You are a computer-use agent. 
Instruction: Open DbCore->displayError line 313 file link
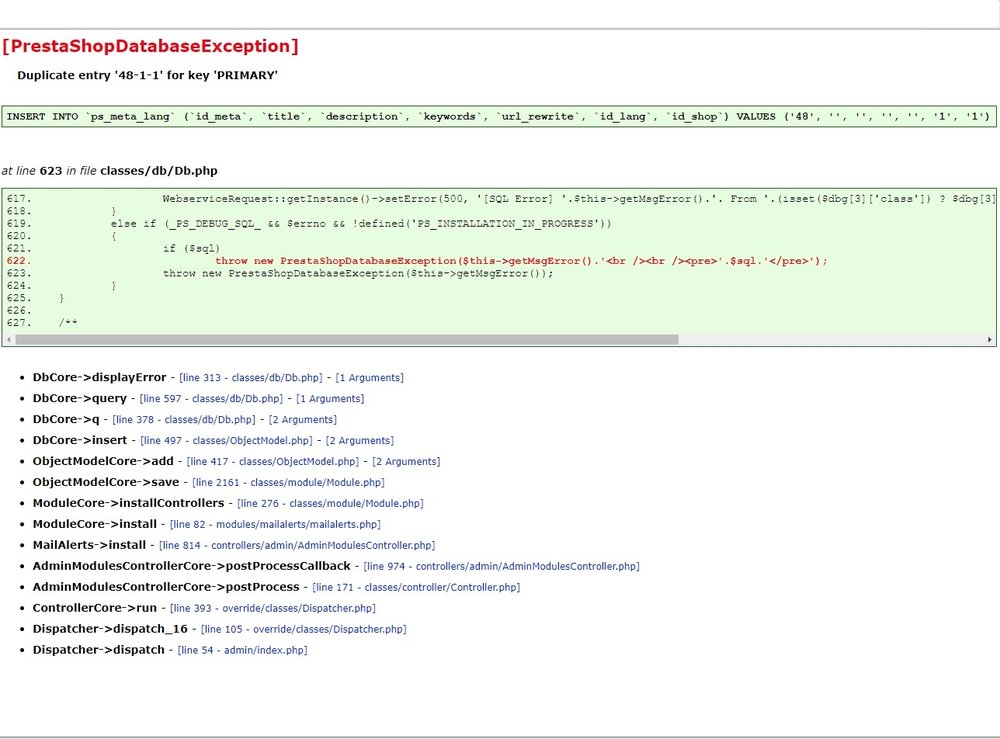point(251,377)
